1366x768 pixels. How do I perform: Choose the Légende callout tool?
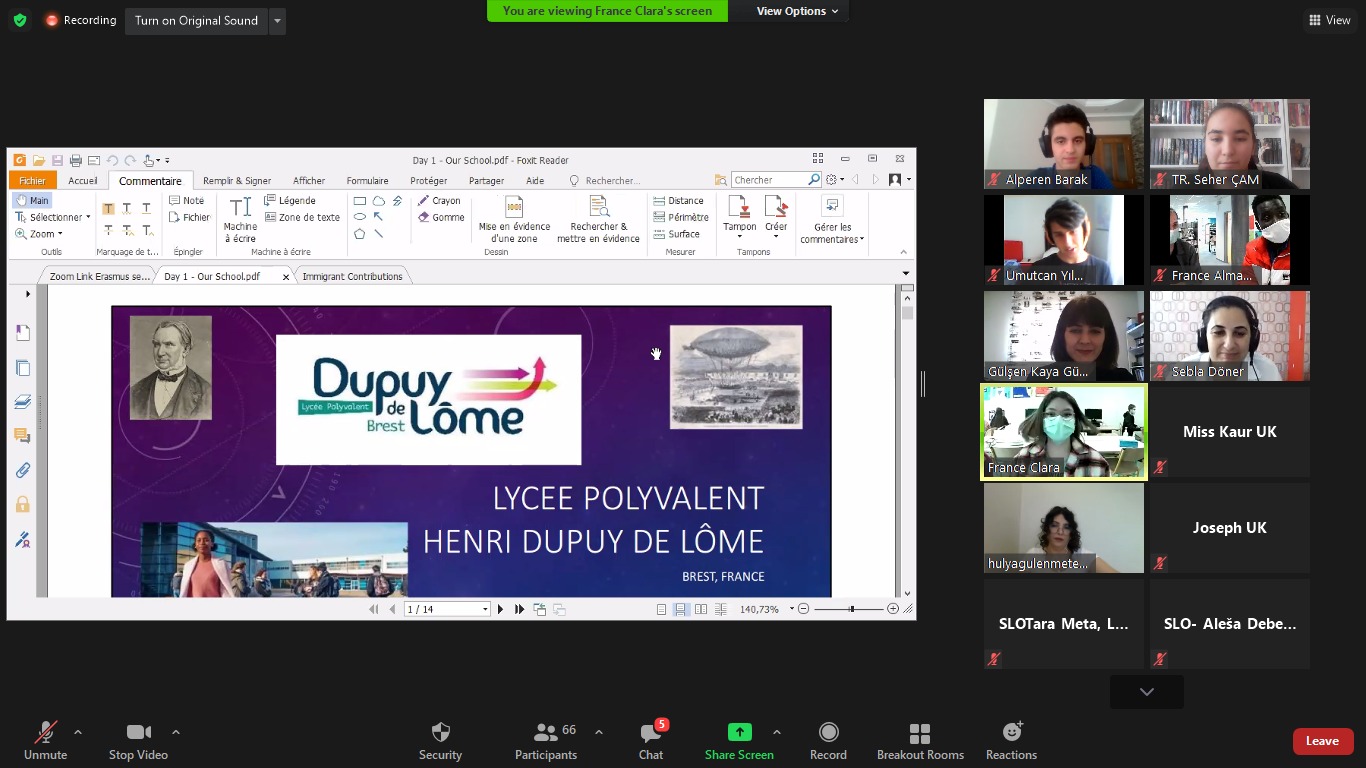(290, 201)
